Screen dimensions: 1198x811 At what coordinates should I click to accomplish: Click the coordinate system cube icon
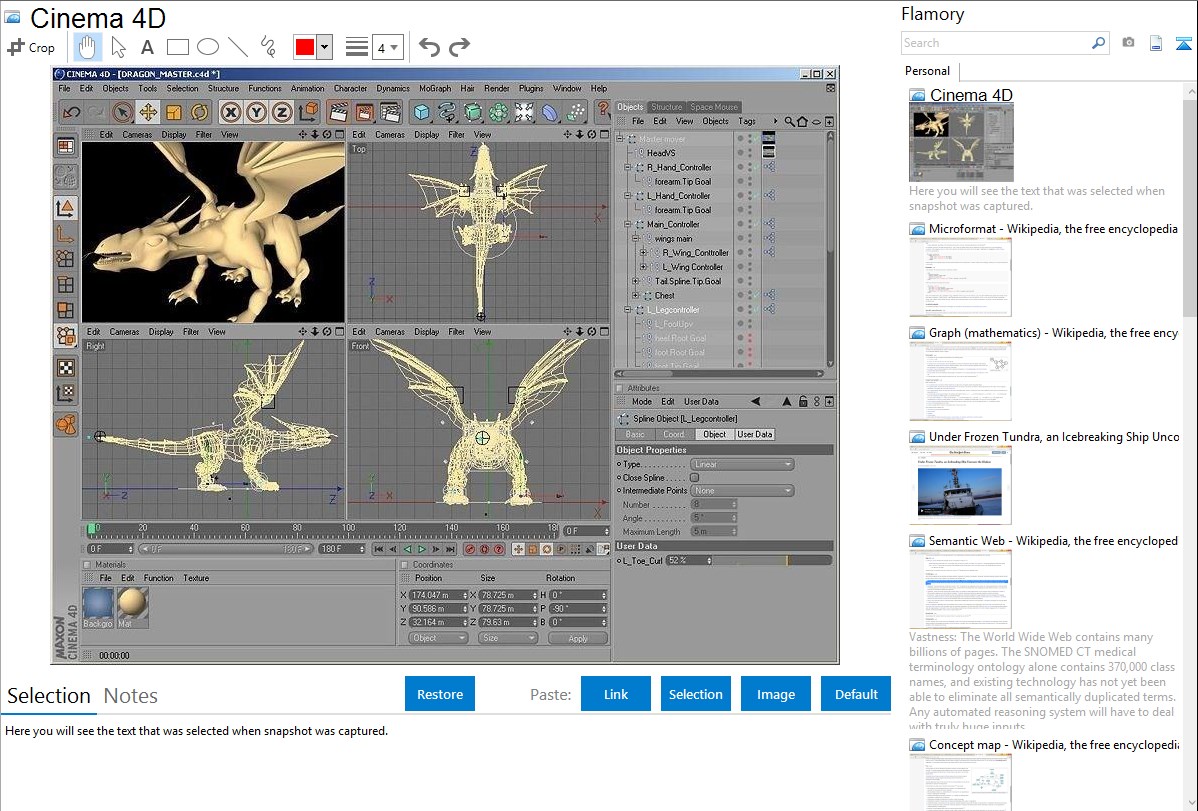pos(309,112)
